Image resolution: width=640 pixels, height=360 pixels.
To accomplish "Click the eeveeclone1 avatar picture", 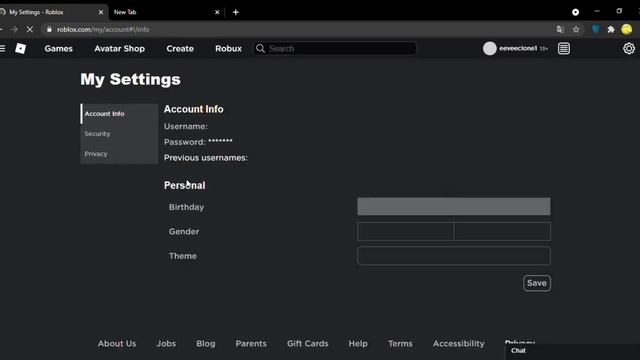I will (489, 49).
